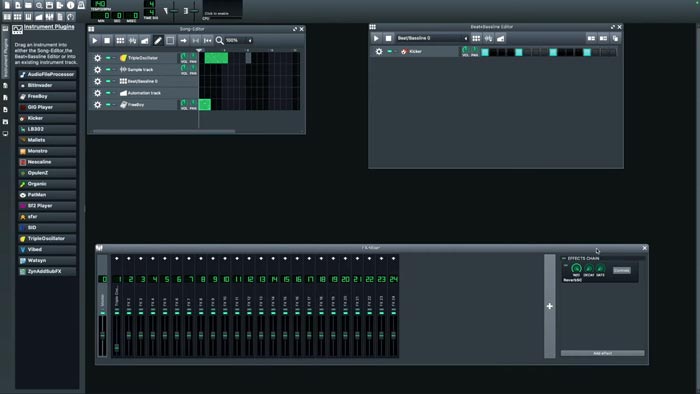The image size is (700, 394).
Task: Show Song-Editor window toolbar icon
Action: (7, 17)
